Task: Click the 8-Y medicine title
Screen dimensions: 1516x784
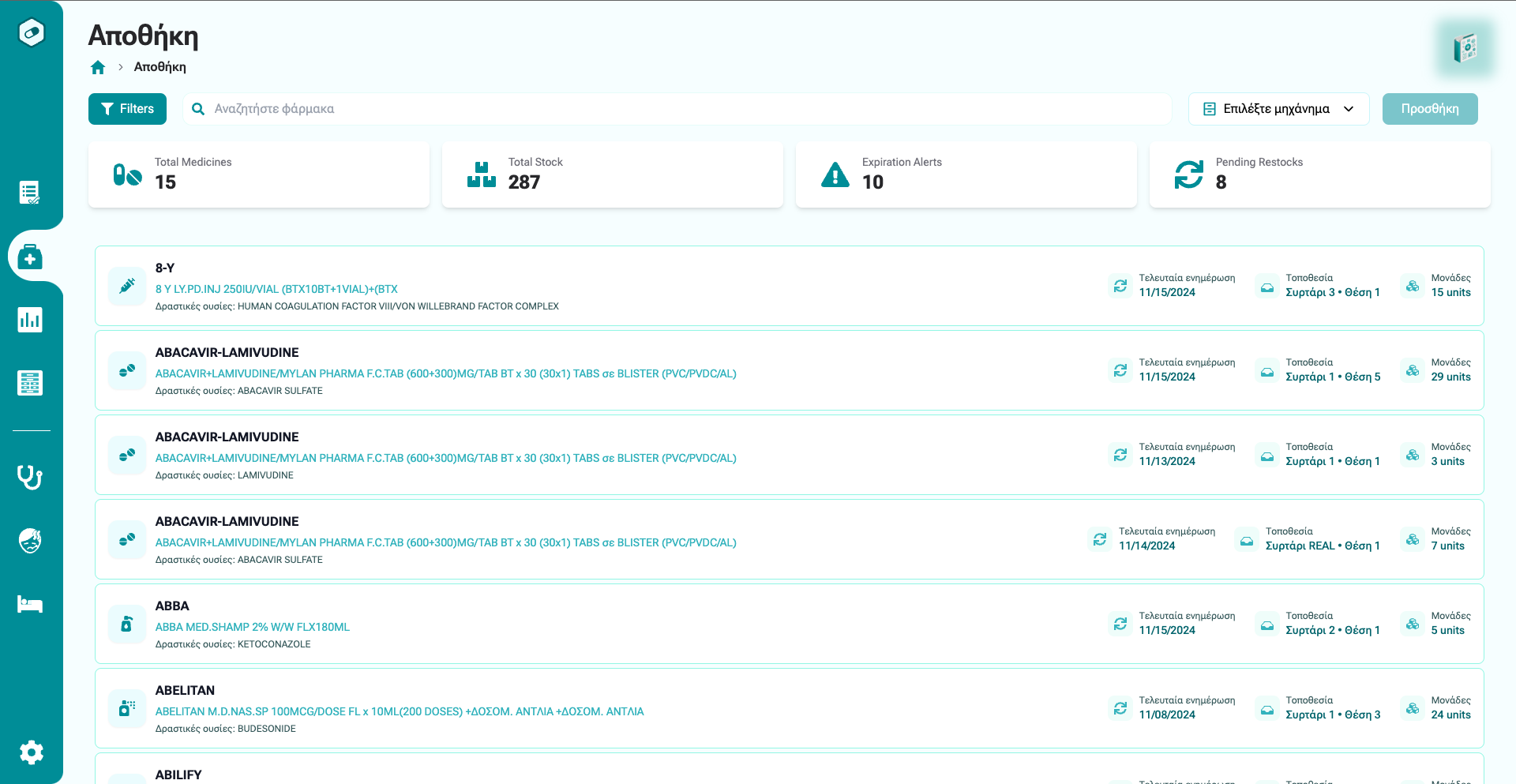Action: coord(165,268)
